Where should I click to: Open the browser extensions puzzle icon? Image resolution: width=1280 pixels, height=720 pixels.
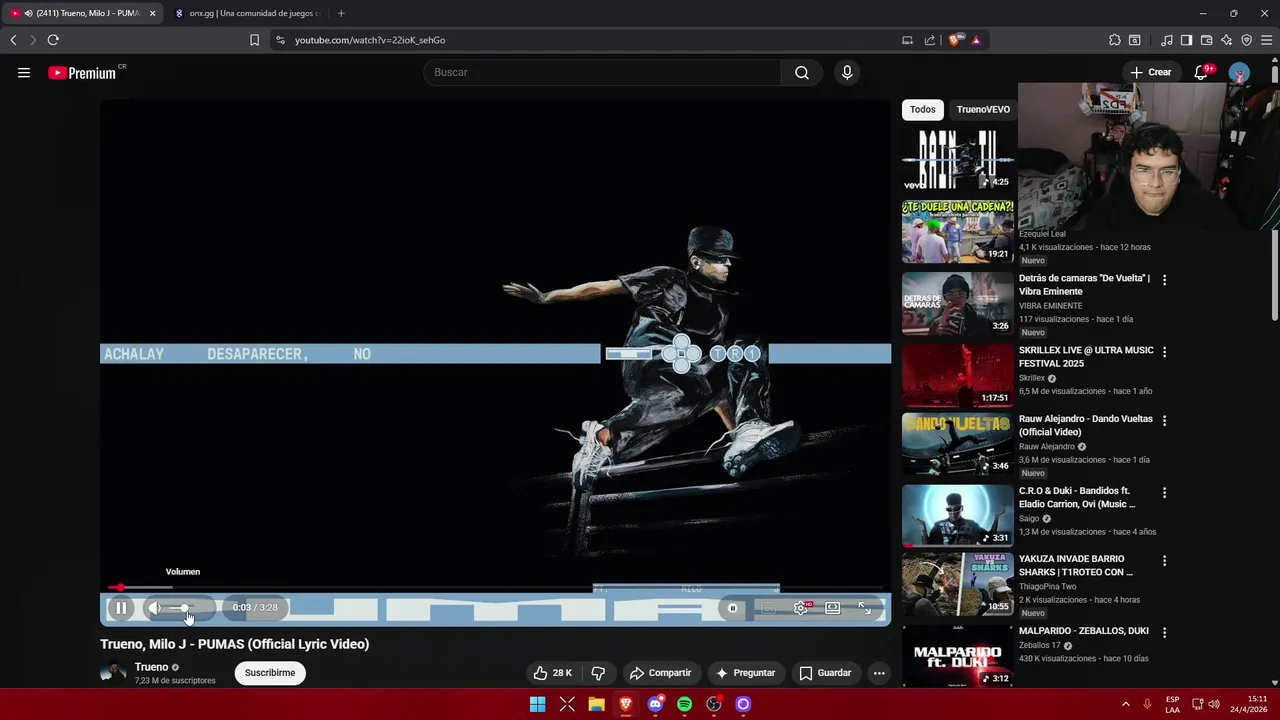pyautogui.click(x=1115, y=40)
